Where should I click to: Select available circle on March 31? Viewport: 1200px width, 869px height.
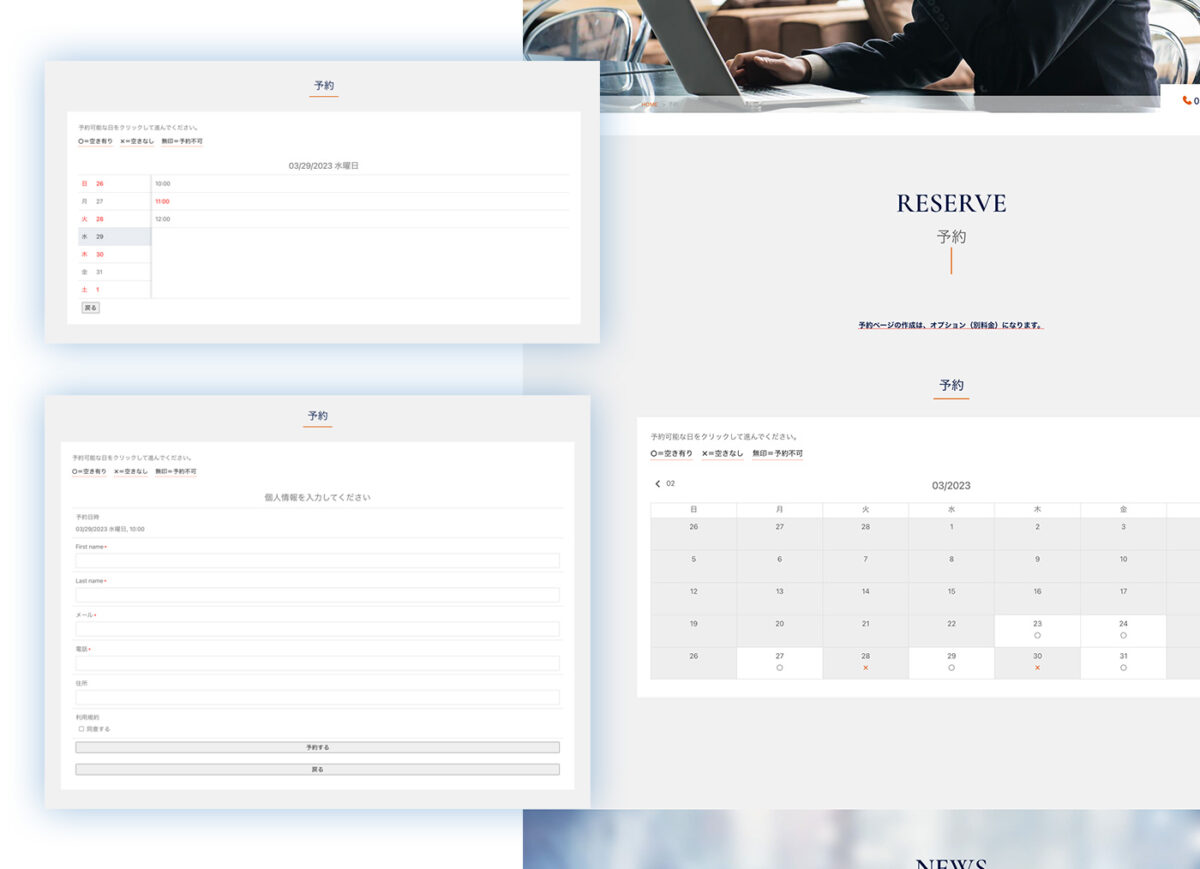[x=1123, y=667]
